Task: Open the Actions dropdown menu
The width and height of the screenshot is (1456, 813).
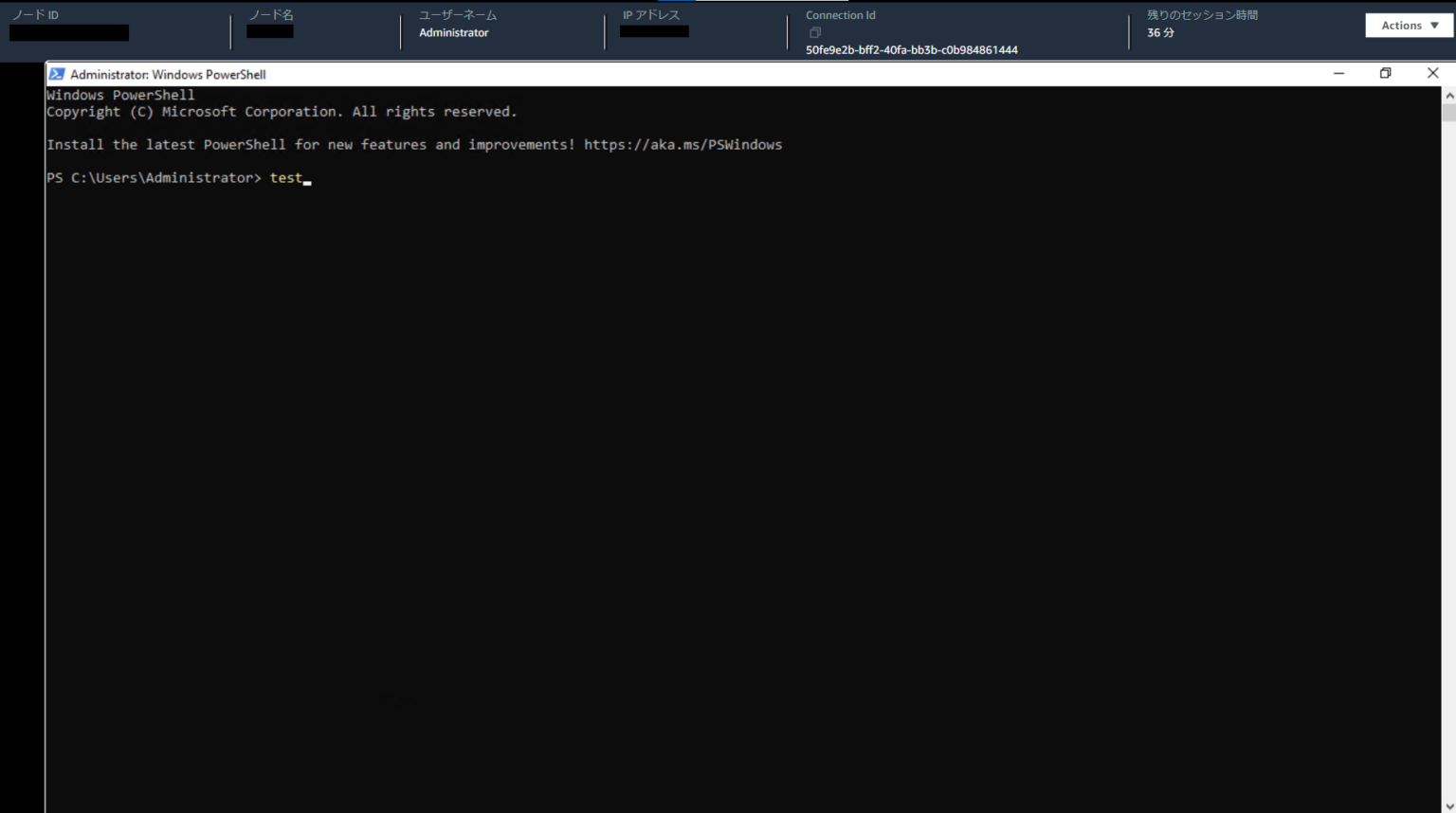Action: 1407,25
